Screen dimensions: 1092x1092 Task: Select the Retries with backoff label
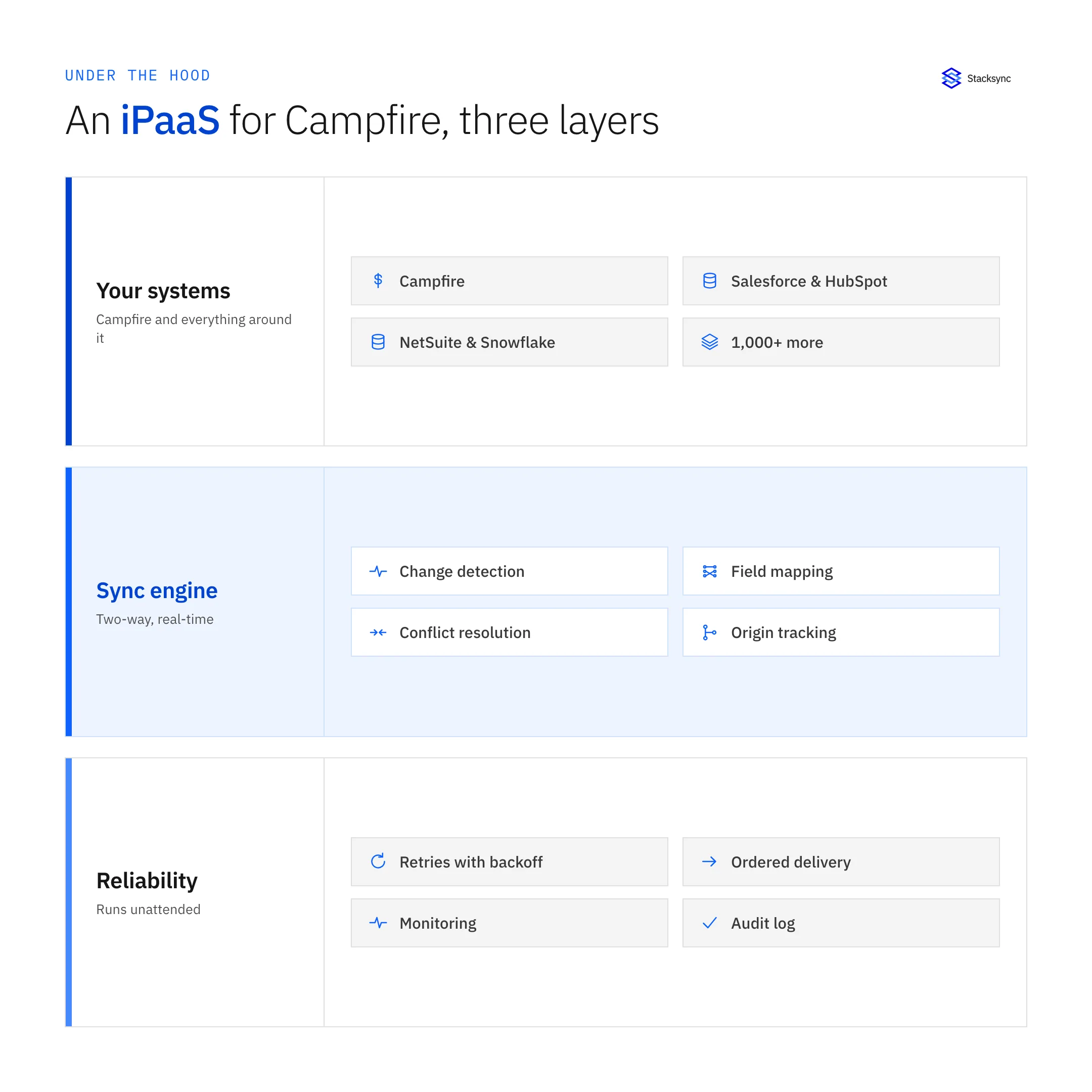[x=471, y=861]
